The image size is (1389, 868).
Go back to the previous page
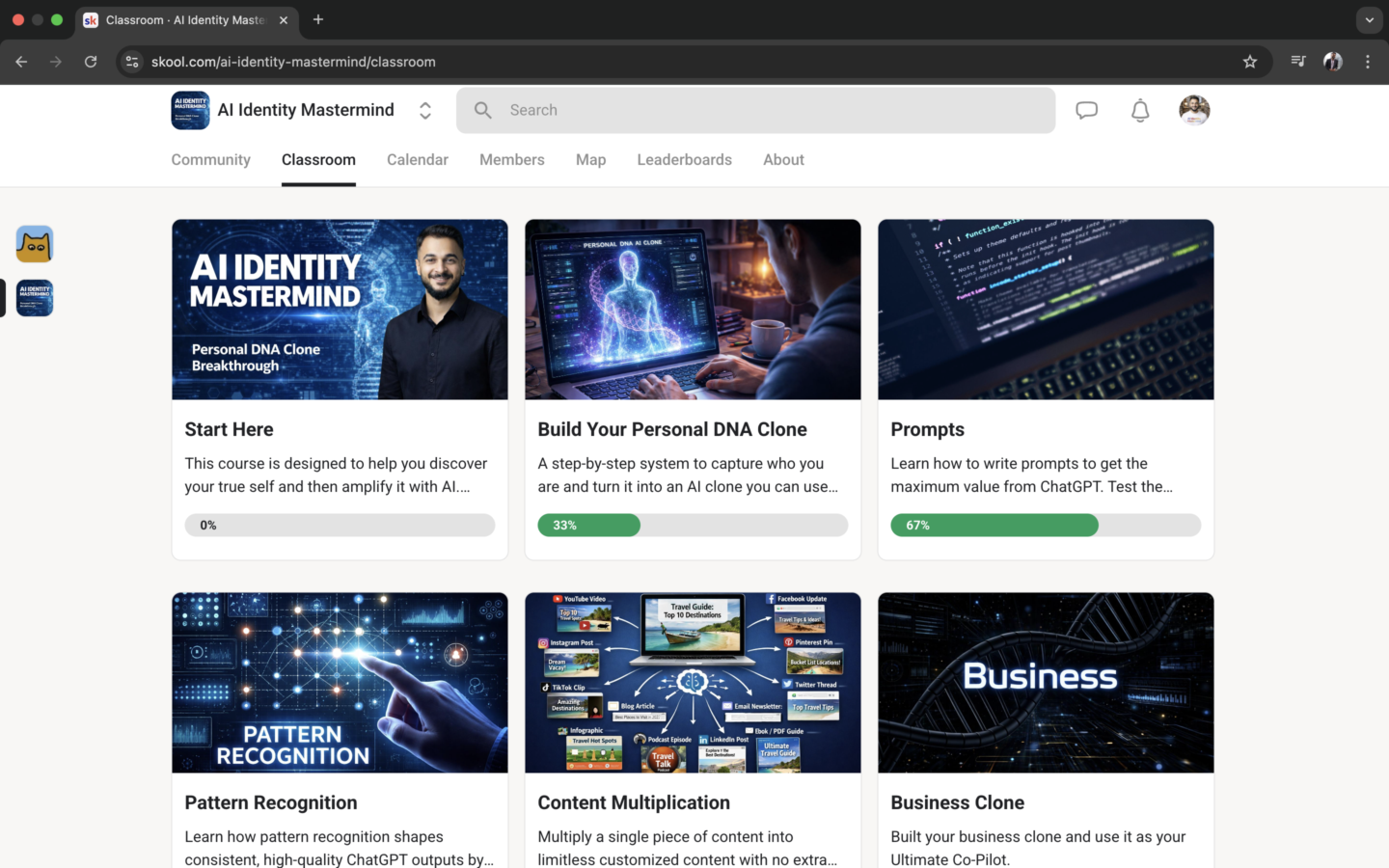(x=21, y=62)
